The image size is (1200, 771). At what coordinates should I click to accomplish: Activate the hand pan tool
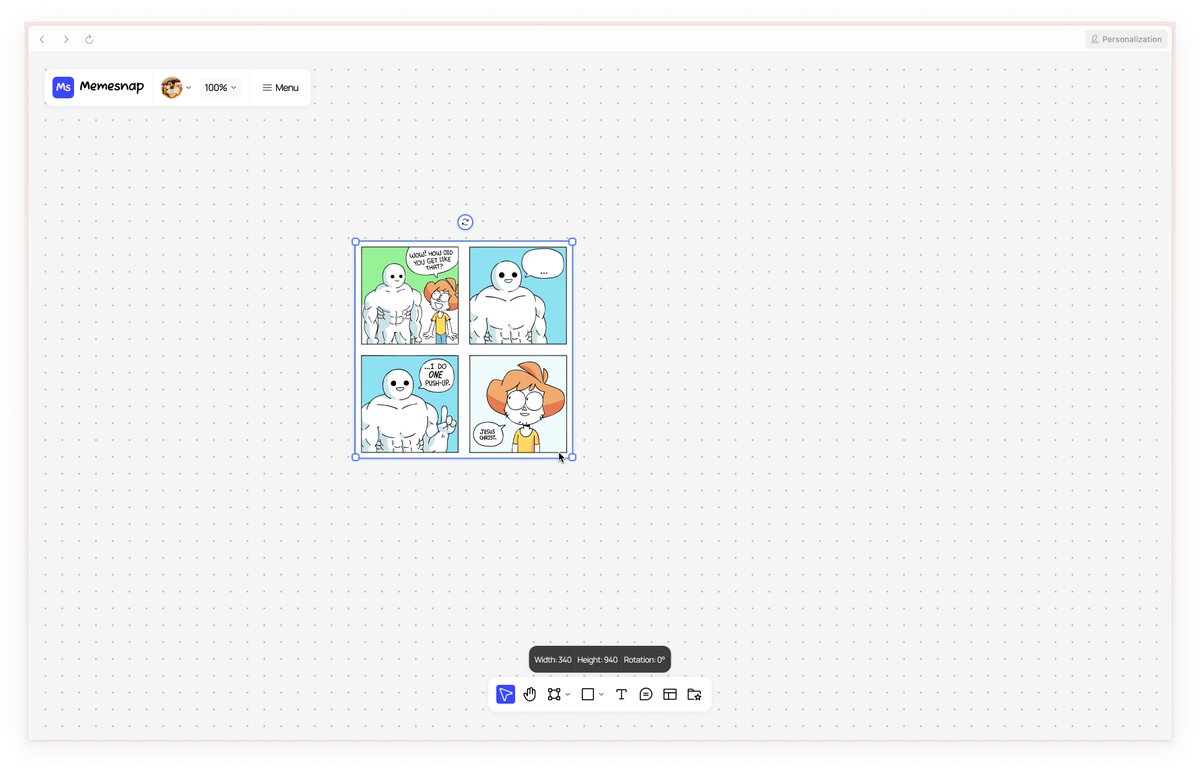[x=530, y=694]
